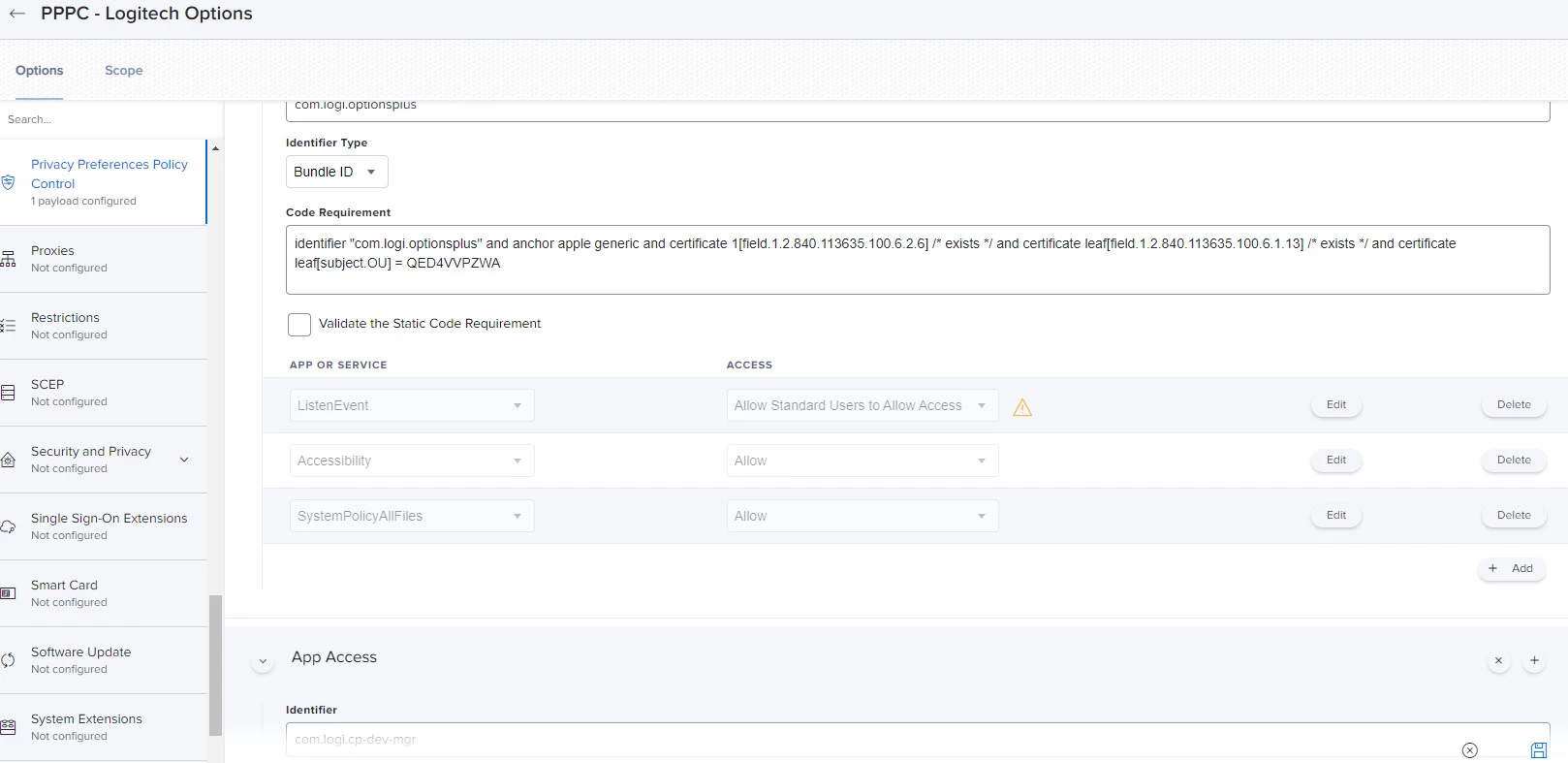Select Proxies payload in sidebar

coord(104,259)
